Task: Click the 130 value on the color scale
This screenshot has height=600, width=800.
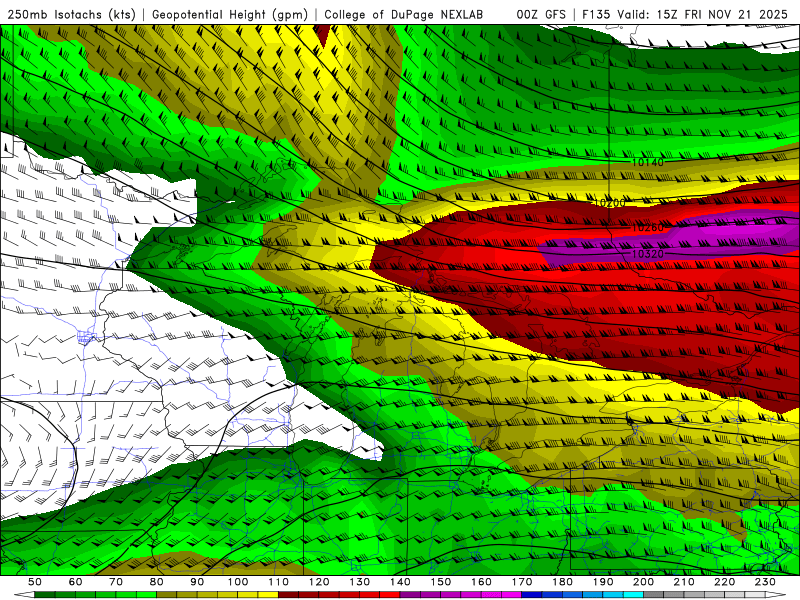Action: 359,582
